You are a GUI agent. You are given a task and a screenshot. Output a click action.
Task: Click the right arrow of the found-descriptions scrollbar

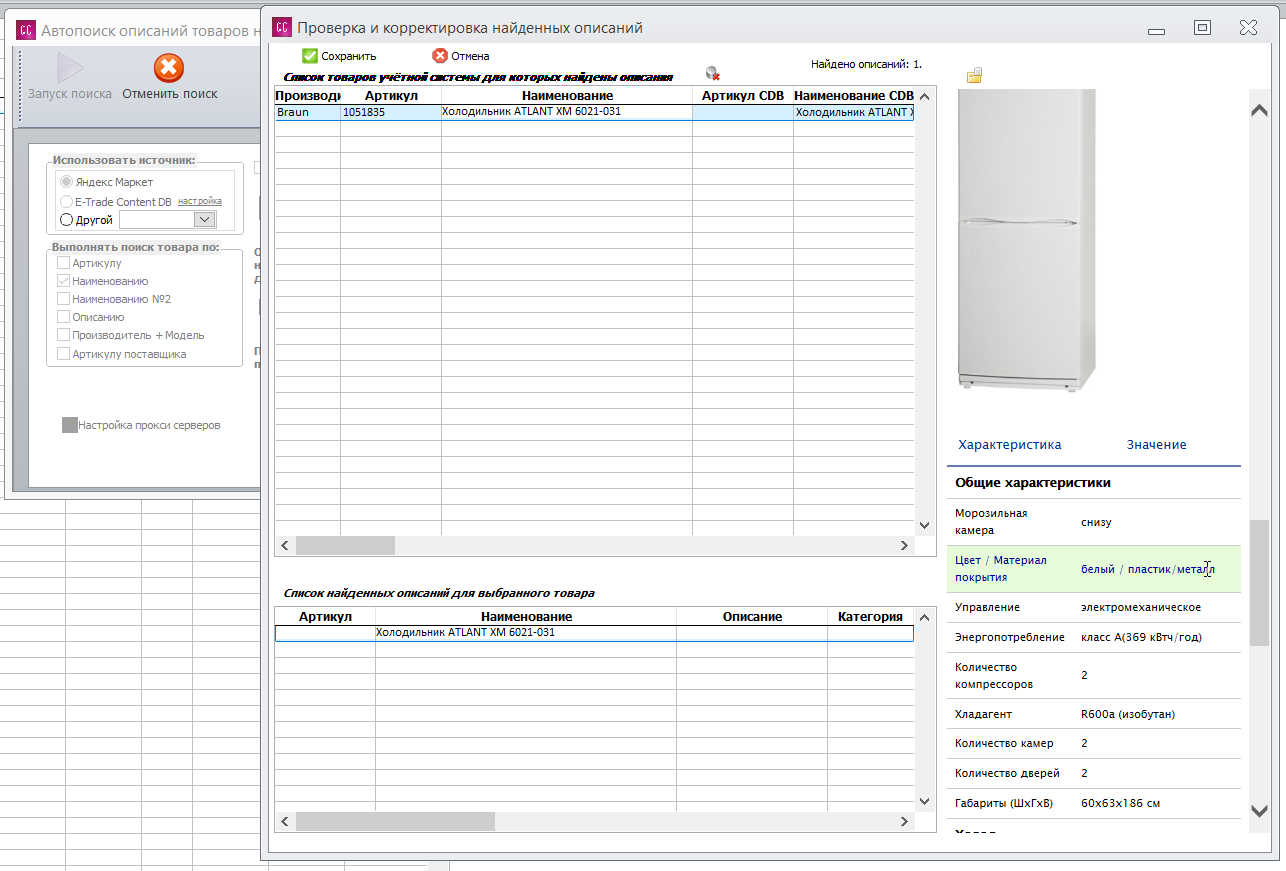pyautogui.click(x=904, y=821)
